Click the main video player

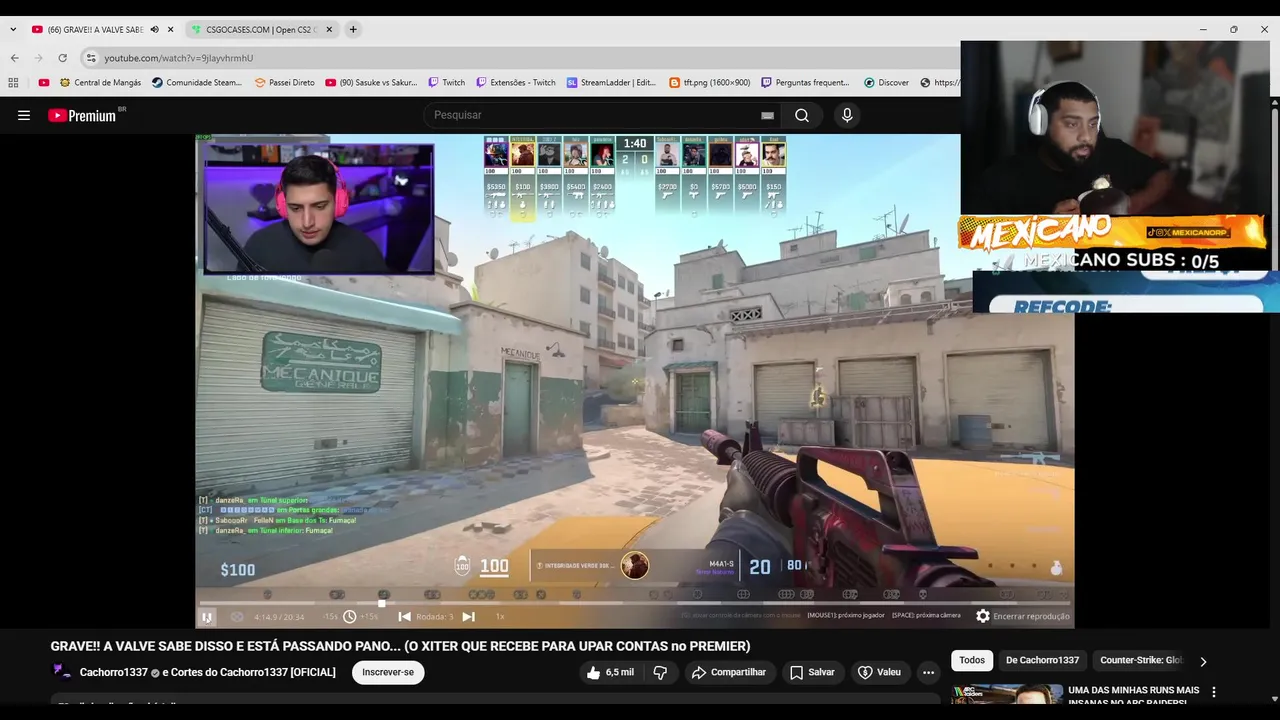[635, 380]
